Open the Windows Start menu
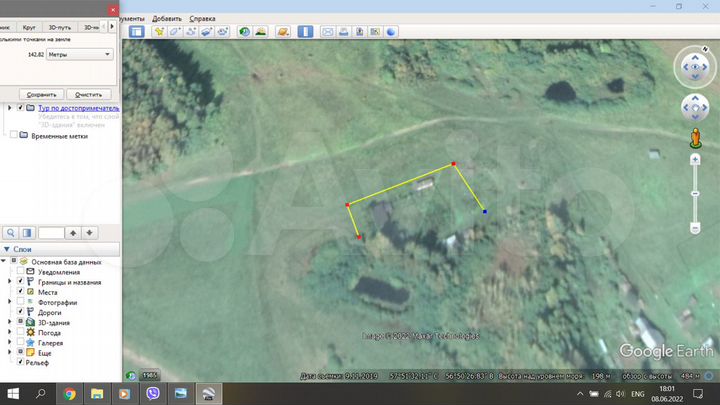The height and width of the screenshot is (405, 720). [13, 394]
